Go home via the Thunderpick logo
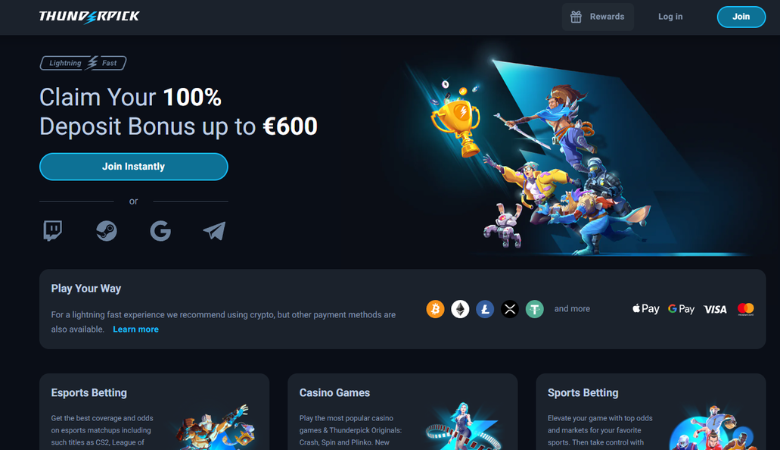This screenshot has width=780, height=450. click(x=90, y=16)
